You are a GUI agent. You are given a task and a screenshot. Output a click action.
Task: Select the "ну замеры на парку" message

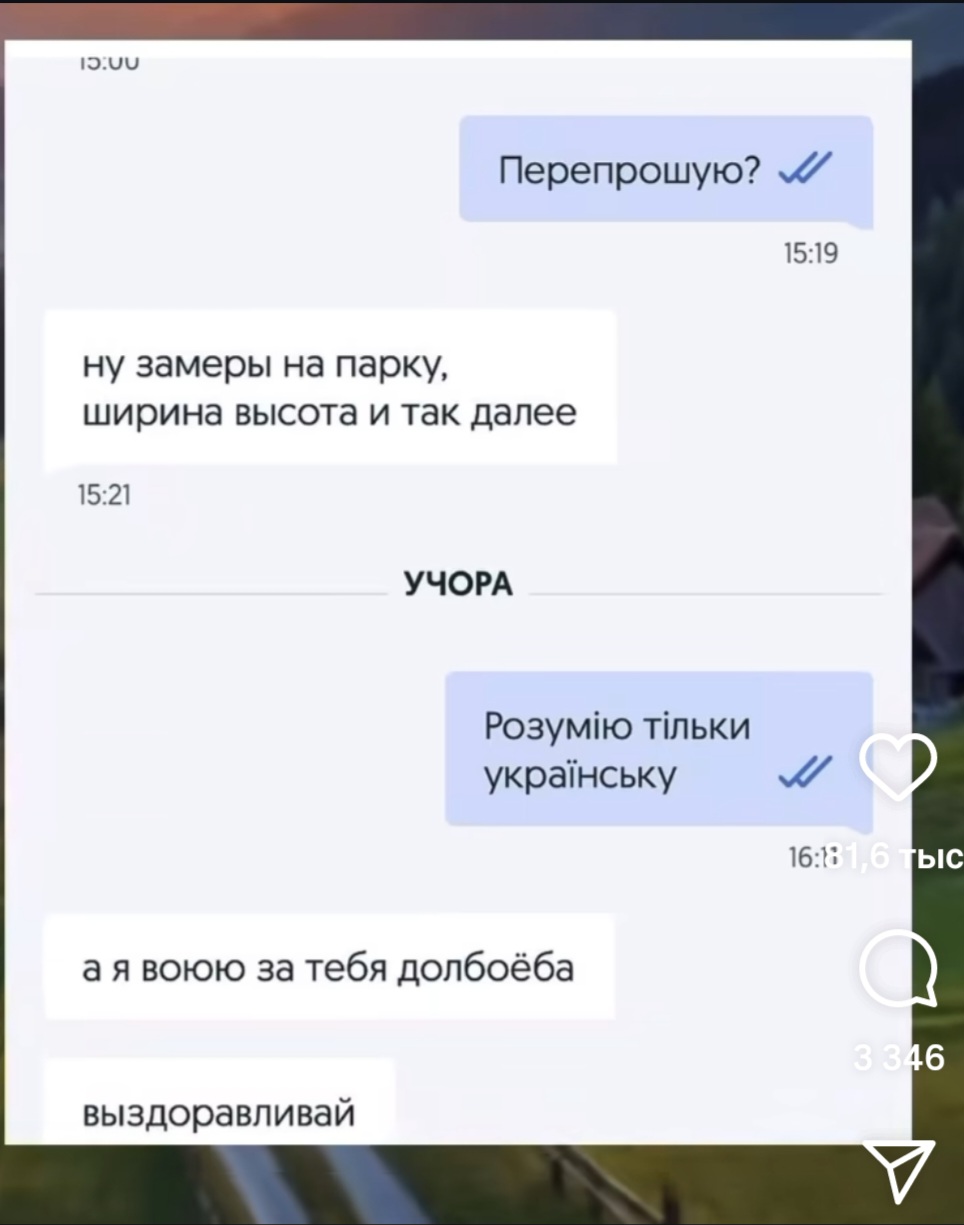tap(330, 386)
